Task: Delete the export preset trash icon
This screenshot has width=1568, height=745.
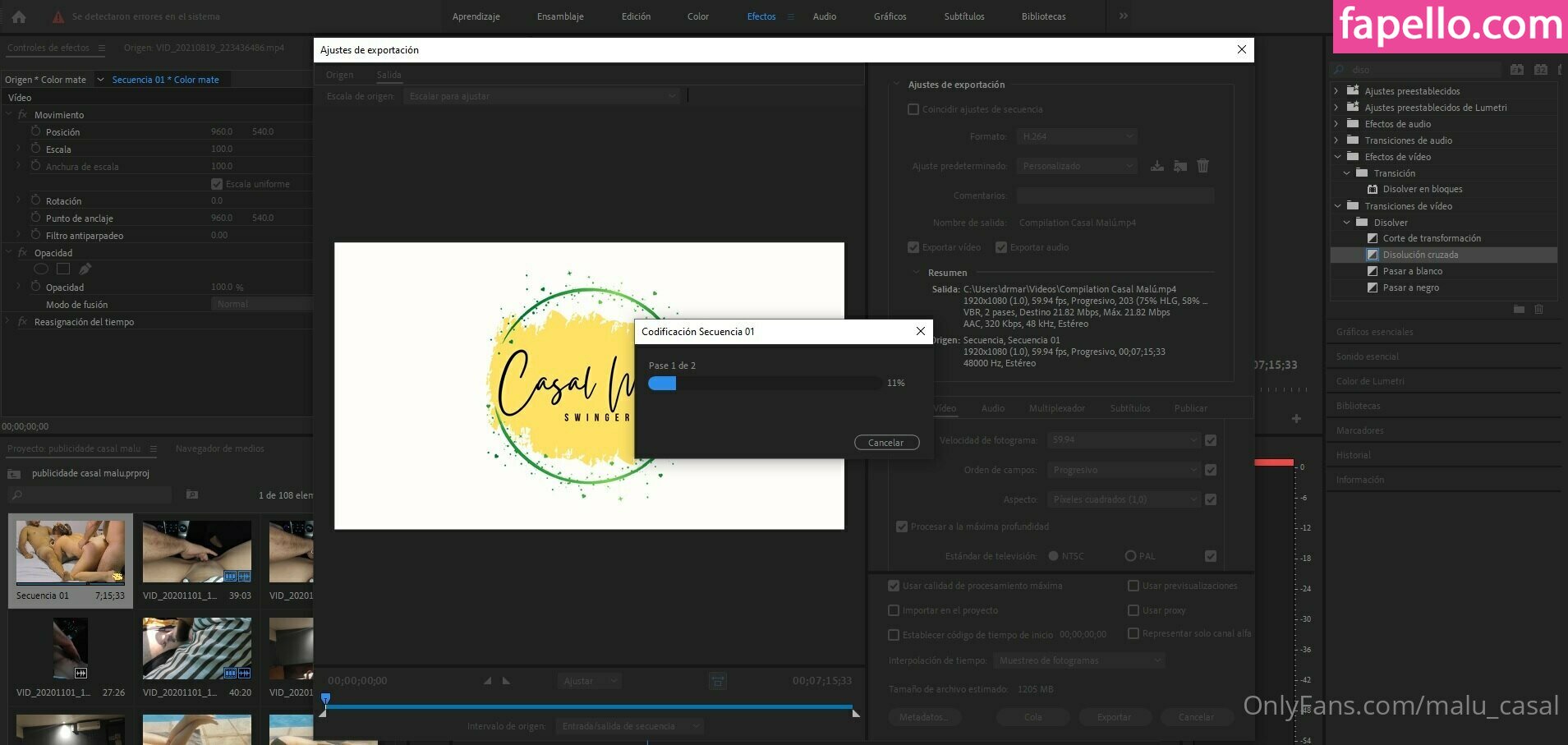Action: click(1203, 166)
